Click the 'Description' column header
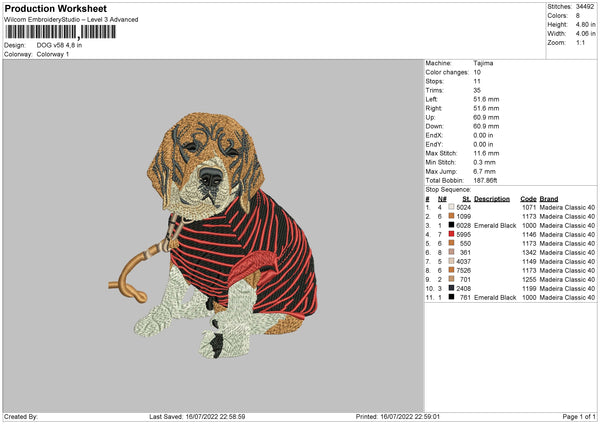600x424 pixels. point(492,199)
